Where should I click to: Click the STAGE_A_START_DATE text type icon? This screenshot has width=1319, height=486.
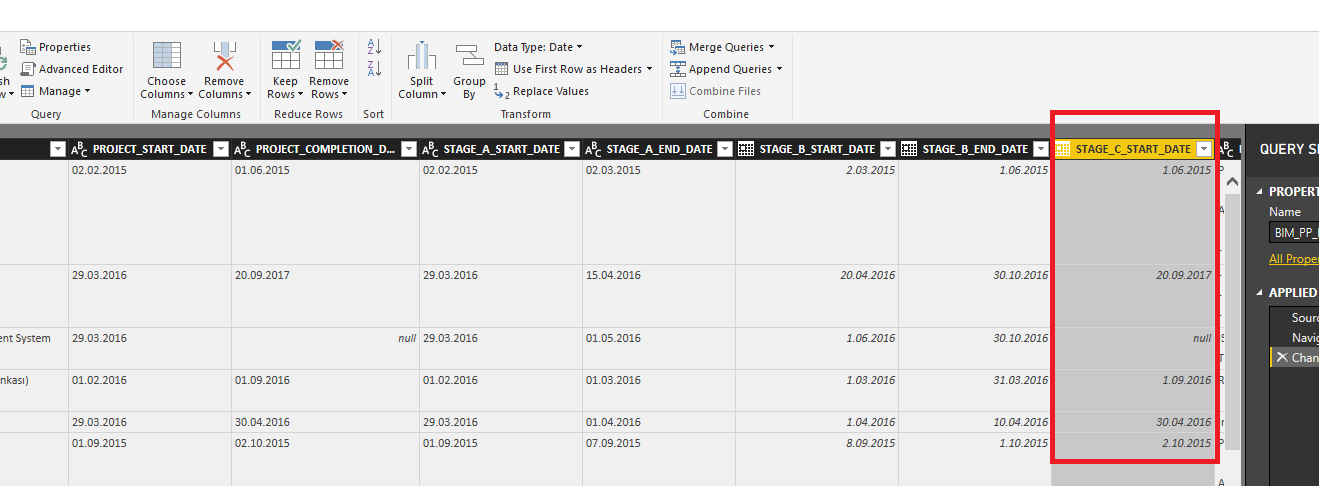point(431,149)
